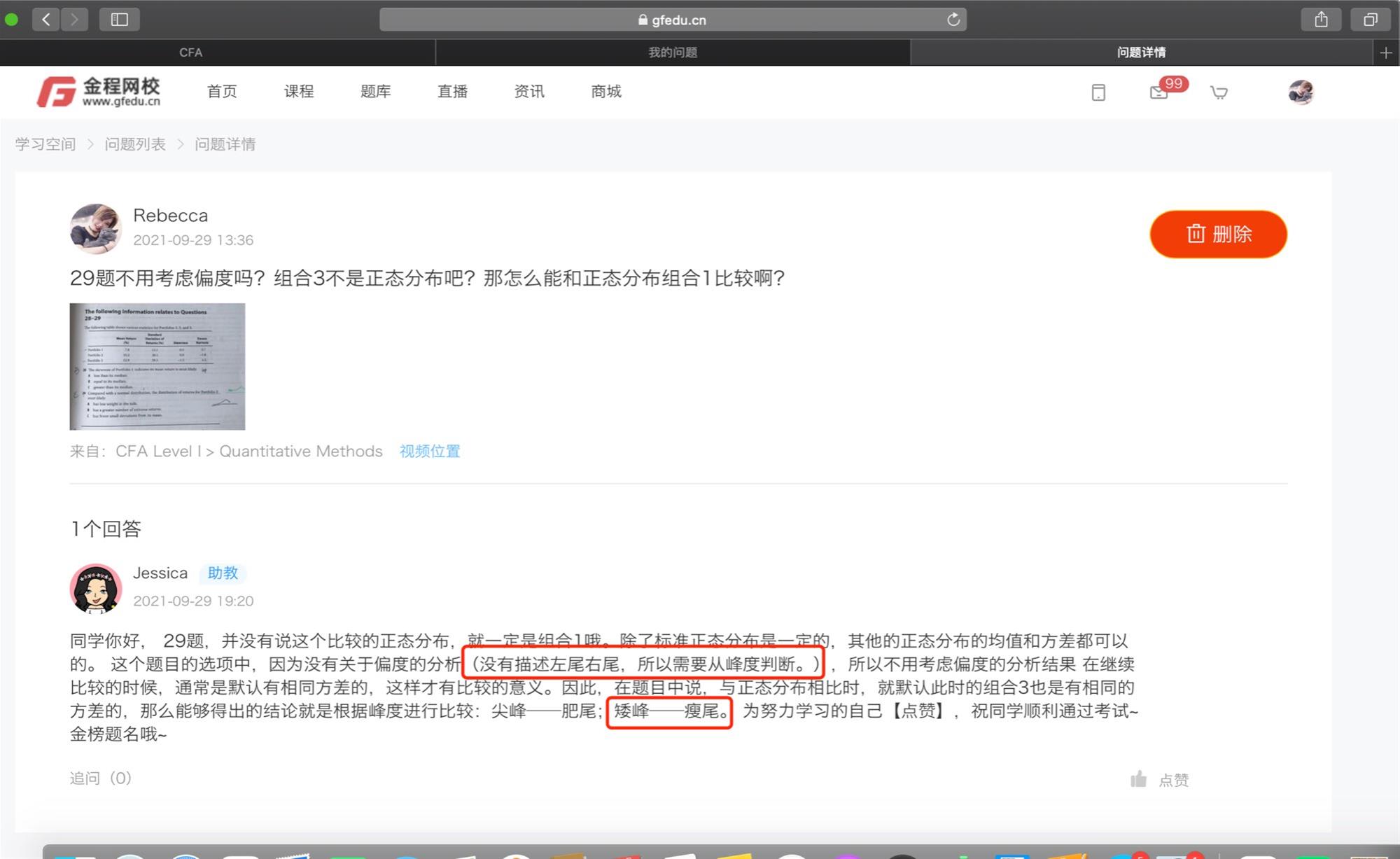
Task: Follow the 视频位置 link
Action: pyautogui.click(x=430, y=452)
